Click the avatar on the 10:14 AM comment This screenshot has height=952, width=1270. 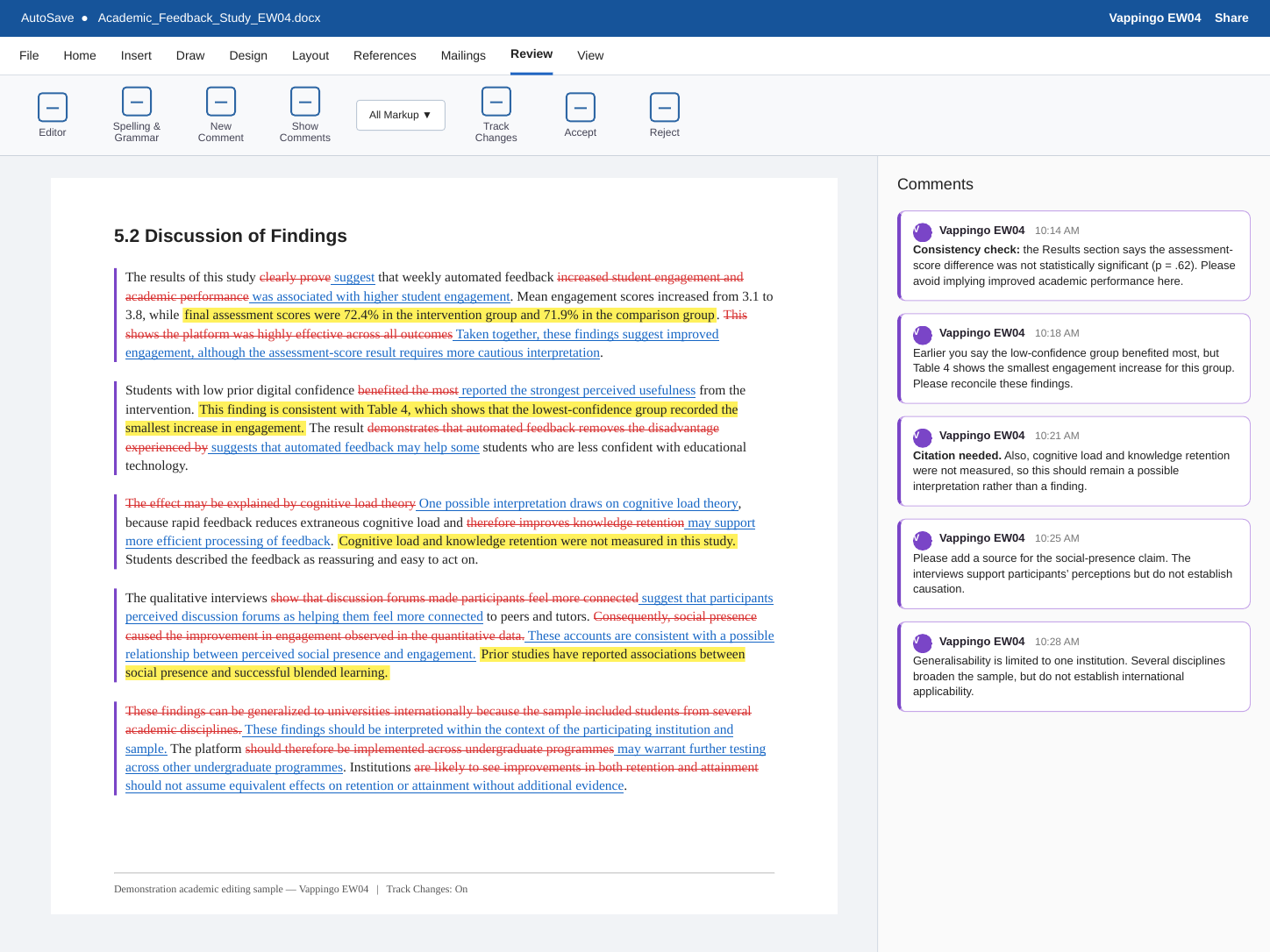[923, 232]
